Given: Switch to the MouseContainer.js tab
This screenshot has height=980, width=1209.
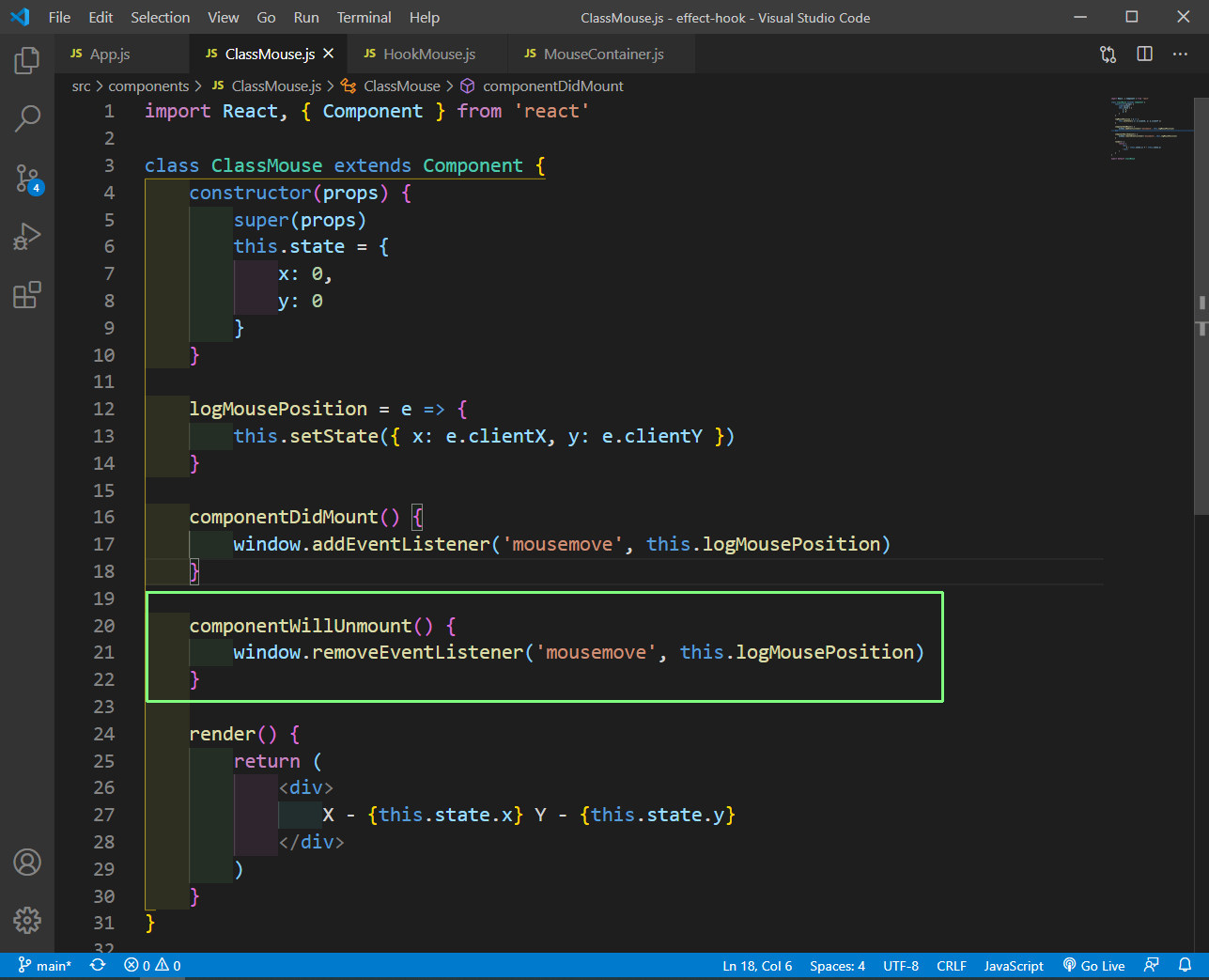Looking at the screenshot, I should [601, 54].
